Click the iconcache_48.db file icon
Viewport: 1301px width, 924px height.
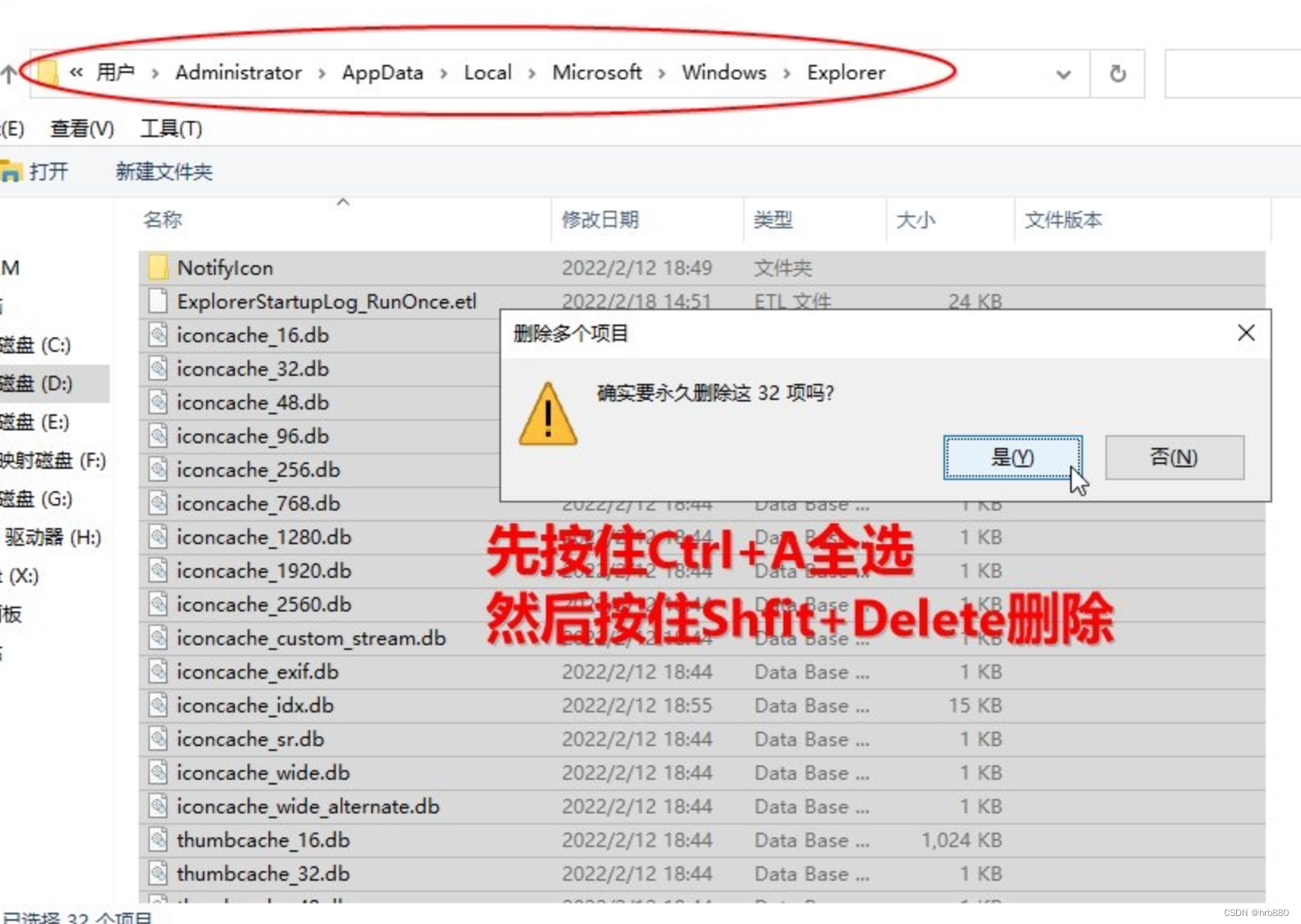[x=158, y=402]
